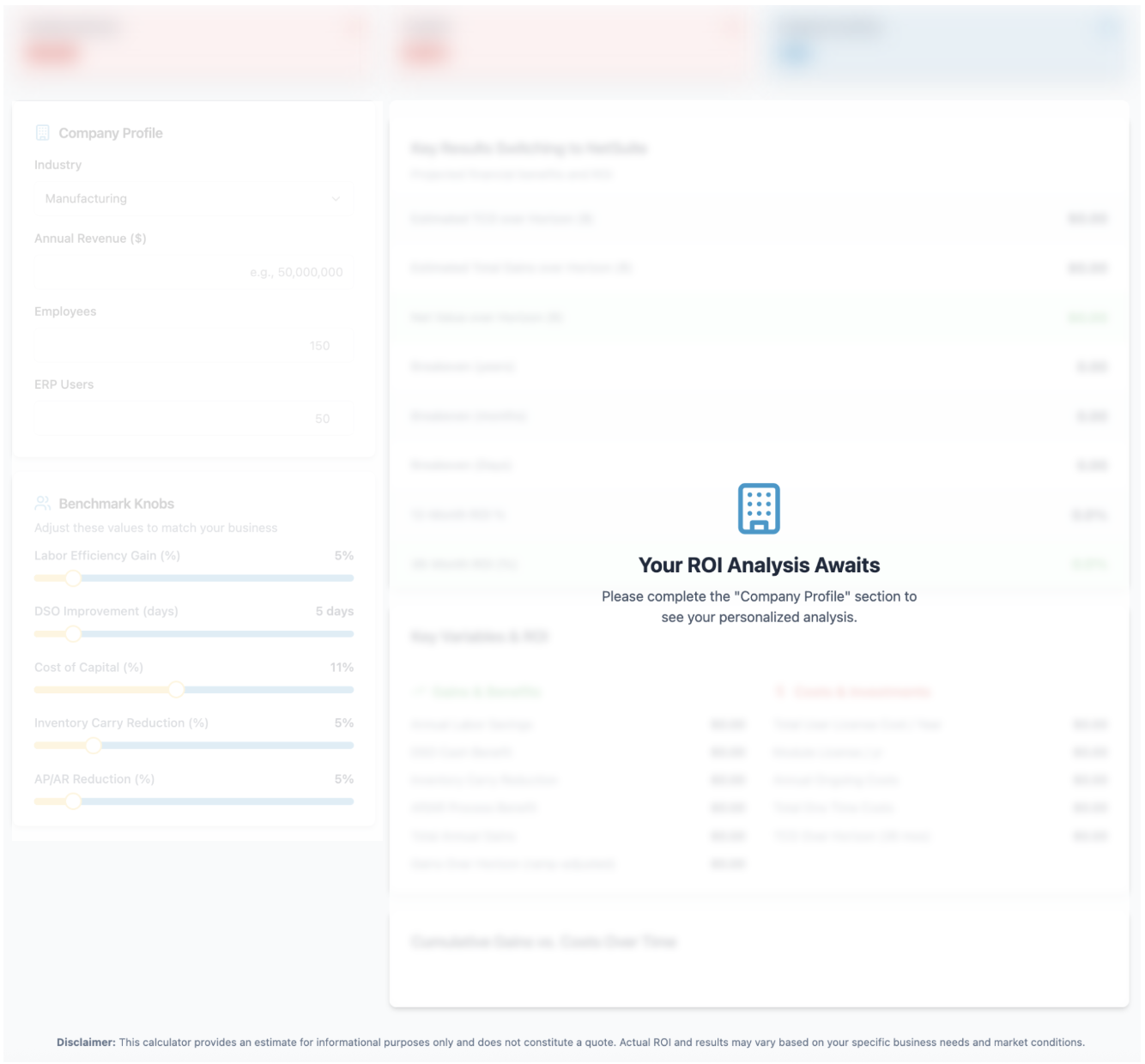Click the Disclaimer text at page bottom
This screenshot has height=1064, width=1145.
(x=571, y=1043)
